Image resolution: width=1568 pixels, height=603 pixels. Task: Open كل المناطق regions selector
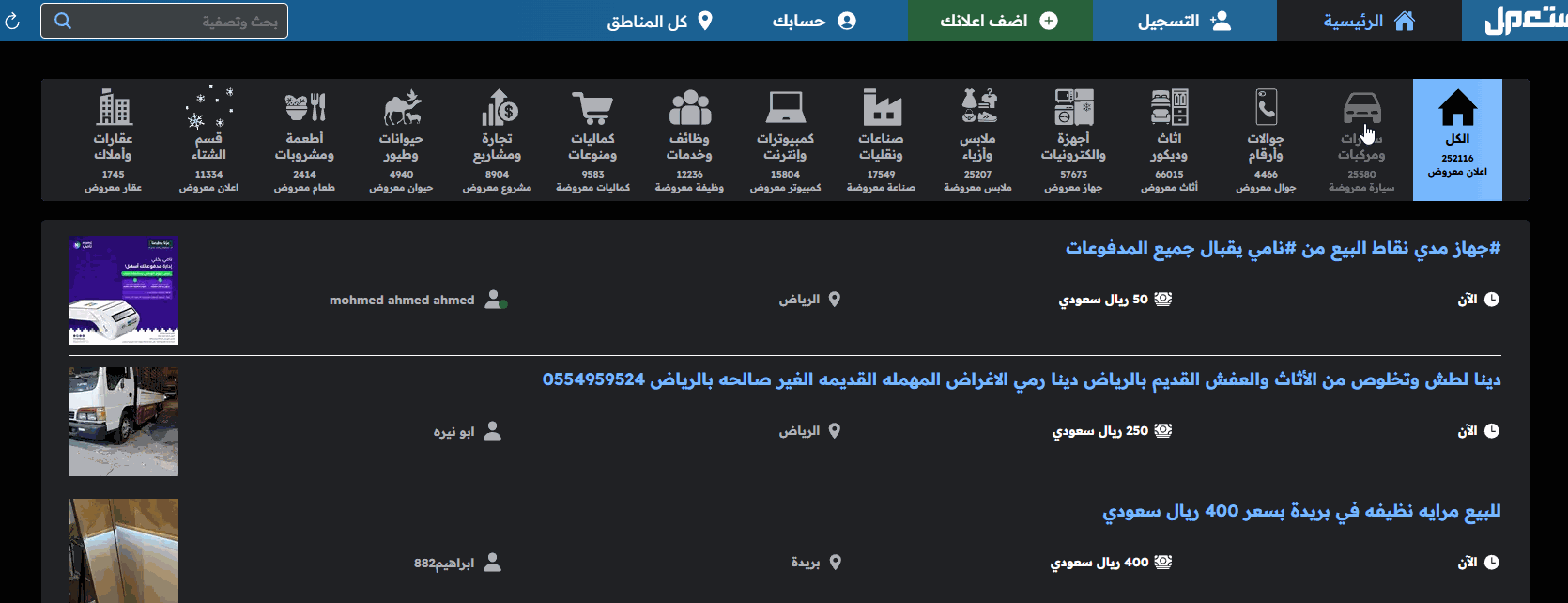(x=660, y=21)
